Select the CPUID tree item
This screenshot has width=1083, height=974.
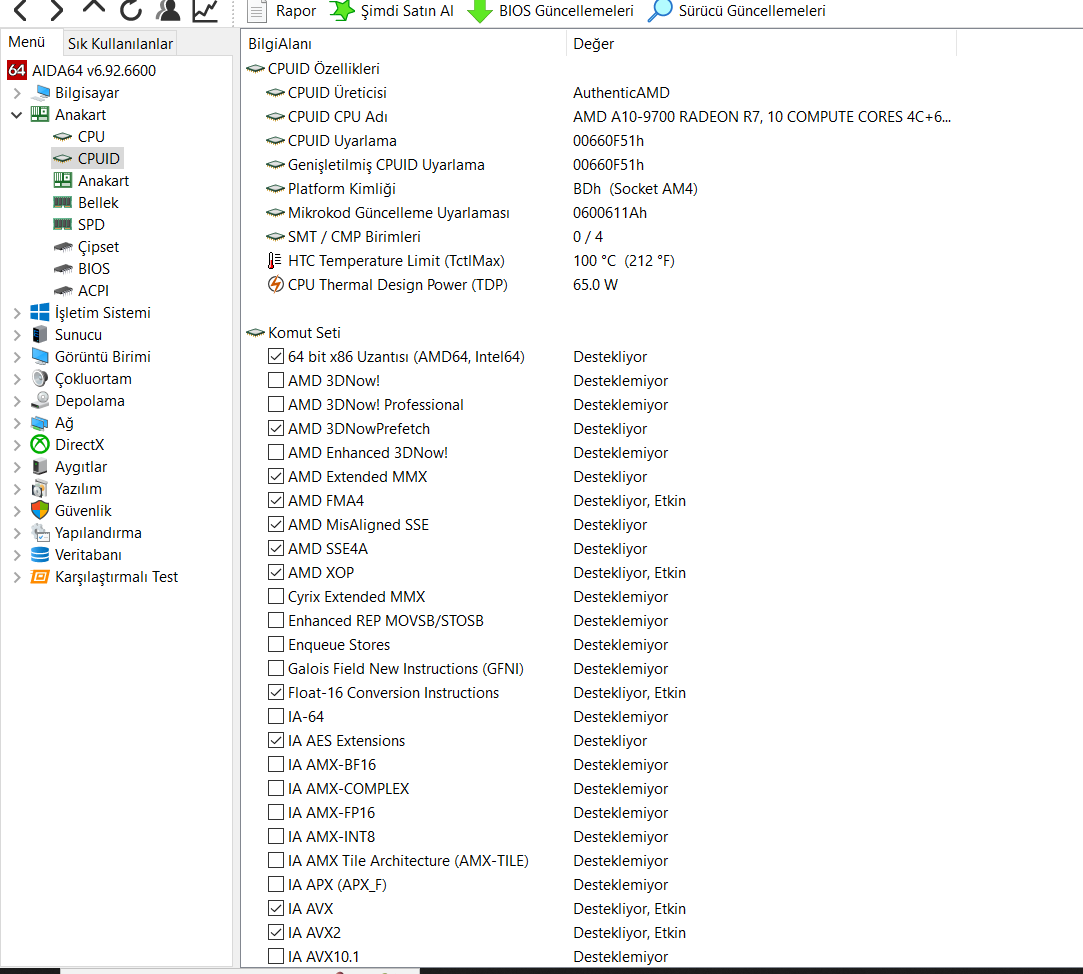pyautogui.click(x=99, y=159)
